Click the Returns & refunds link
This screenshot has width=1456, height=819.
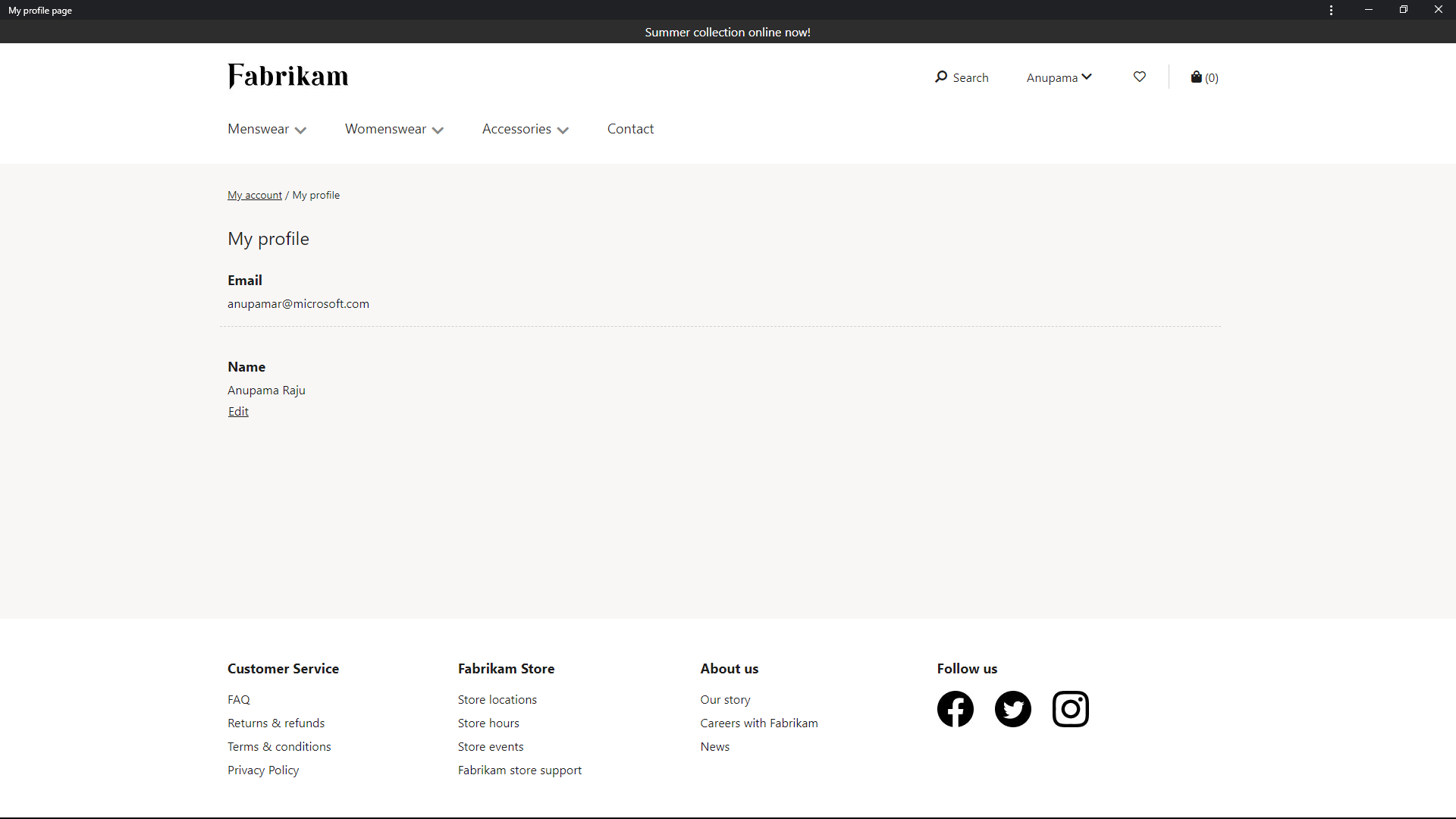[276, 722]
